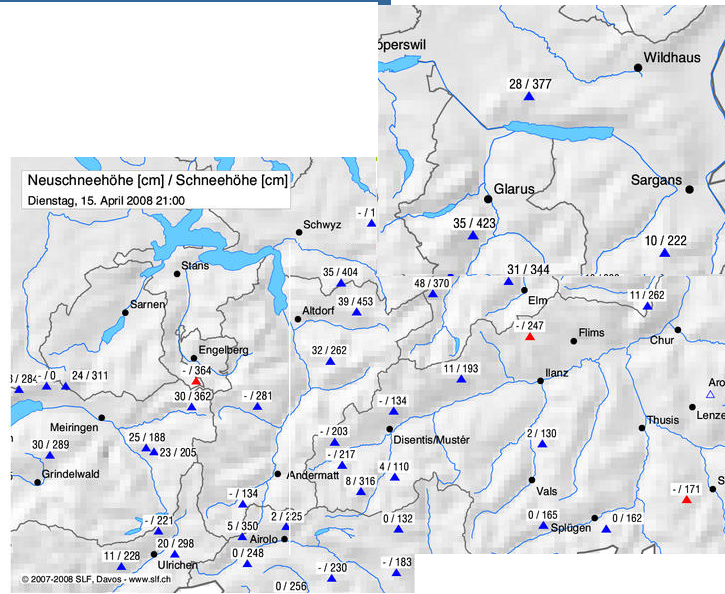Select the 31 / 344 snow value label
Screen dimensions: 725x594
pyautogui.click(x=528, y=269)
